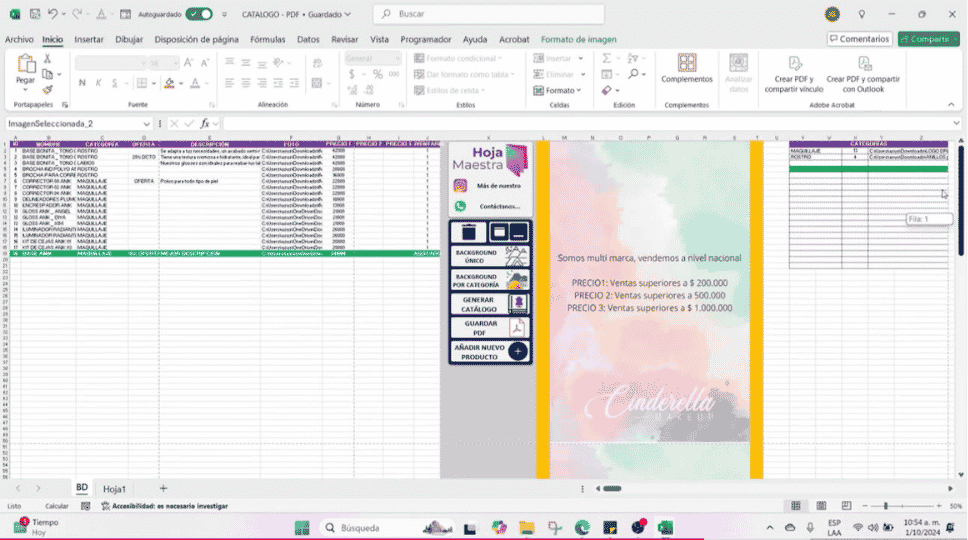Open the Insertar cells dropdown
Image resolution: width=968 pixels, height=540 pixels.
pos(559,58)
